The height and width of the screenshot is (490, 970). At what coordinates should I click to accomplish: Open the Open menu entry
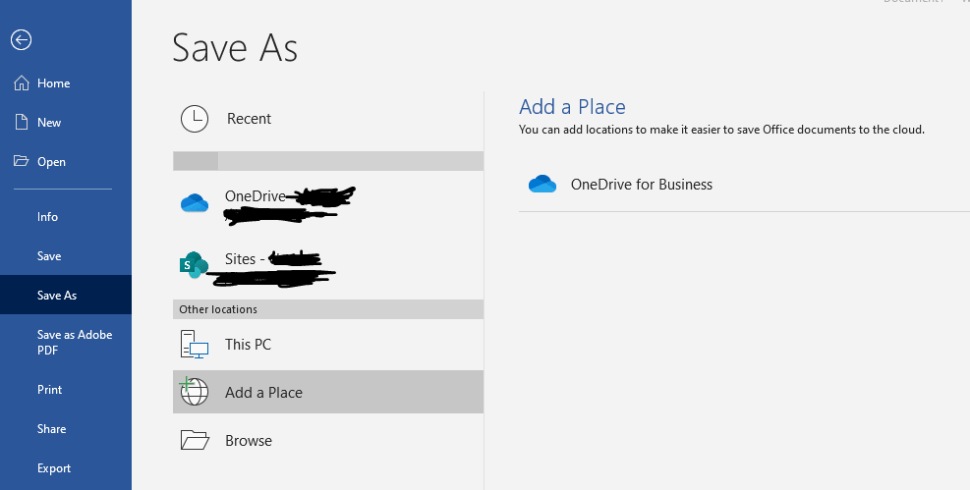tap(66, 161)
